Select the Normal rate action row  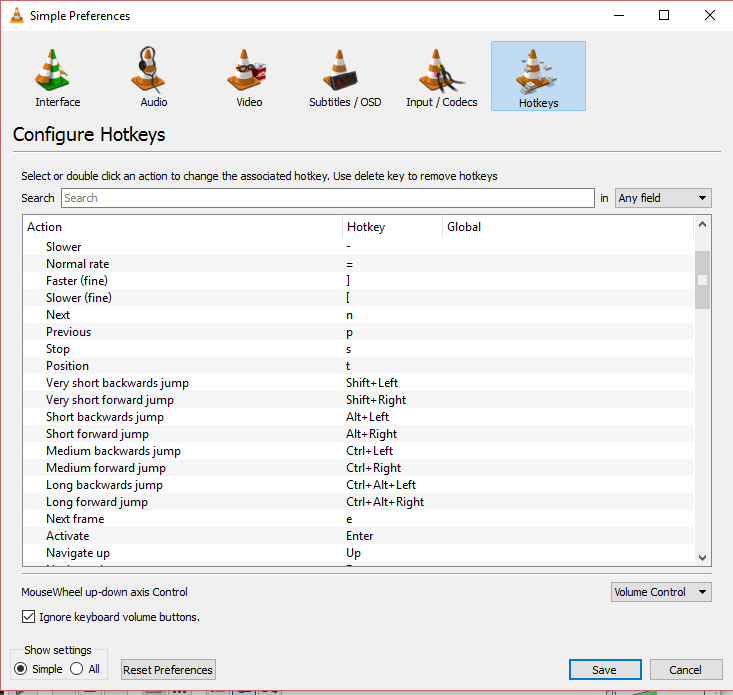(x=359, y=264)
